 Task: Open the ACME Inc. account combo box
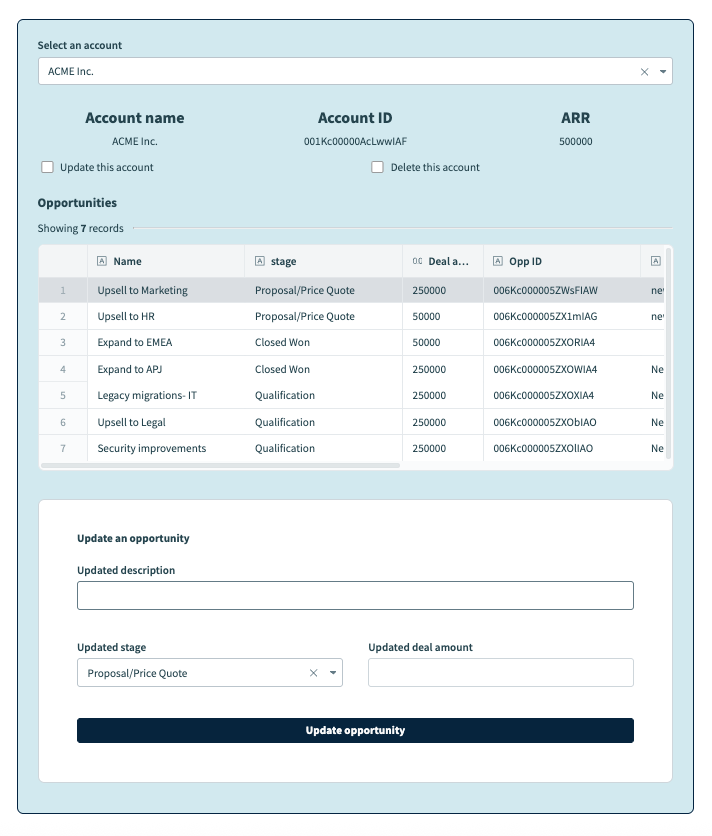click(340, 72)
